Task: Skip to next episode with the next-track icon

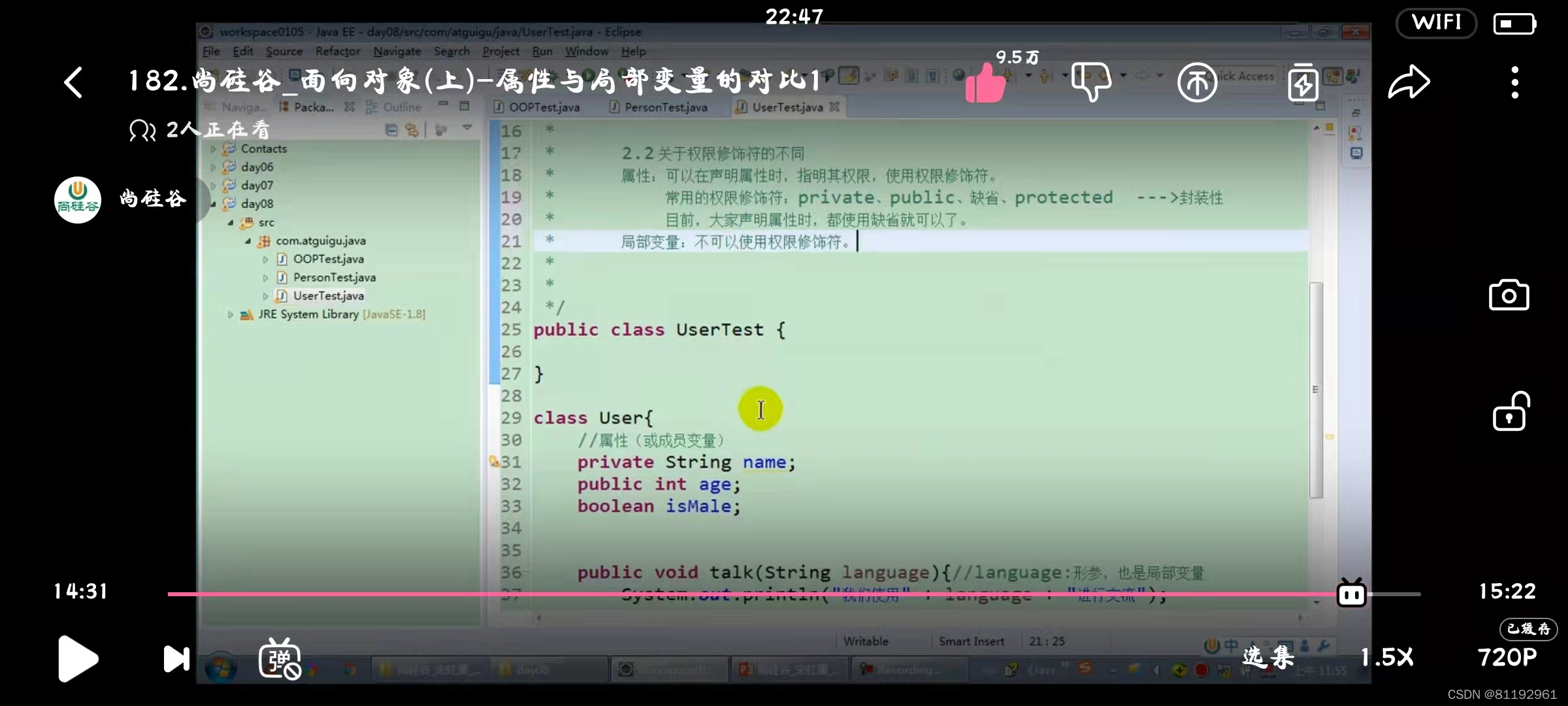Action: pos(176,658)
